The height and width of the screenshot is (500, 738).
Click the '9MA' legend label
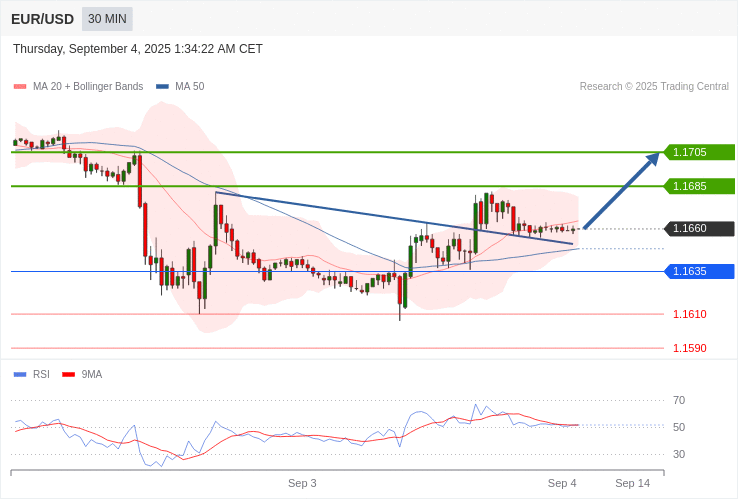[x=92, y=374]
